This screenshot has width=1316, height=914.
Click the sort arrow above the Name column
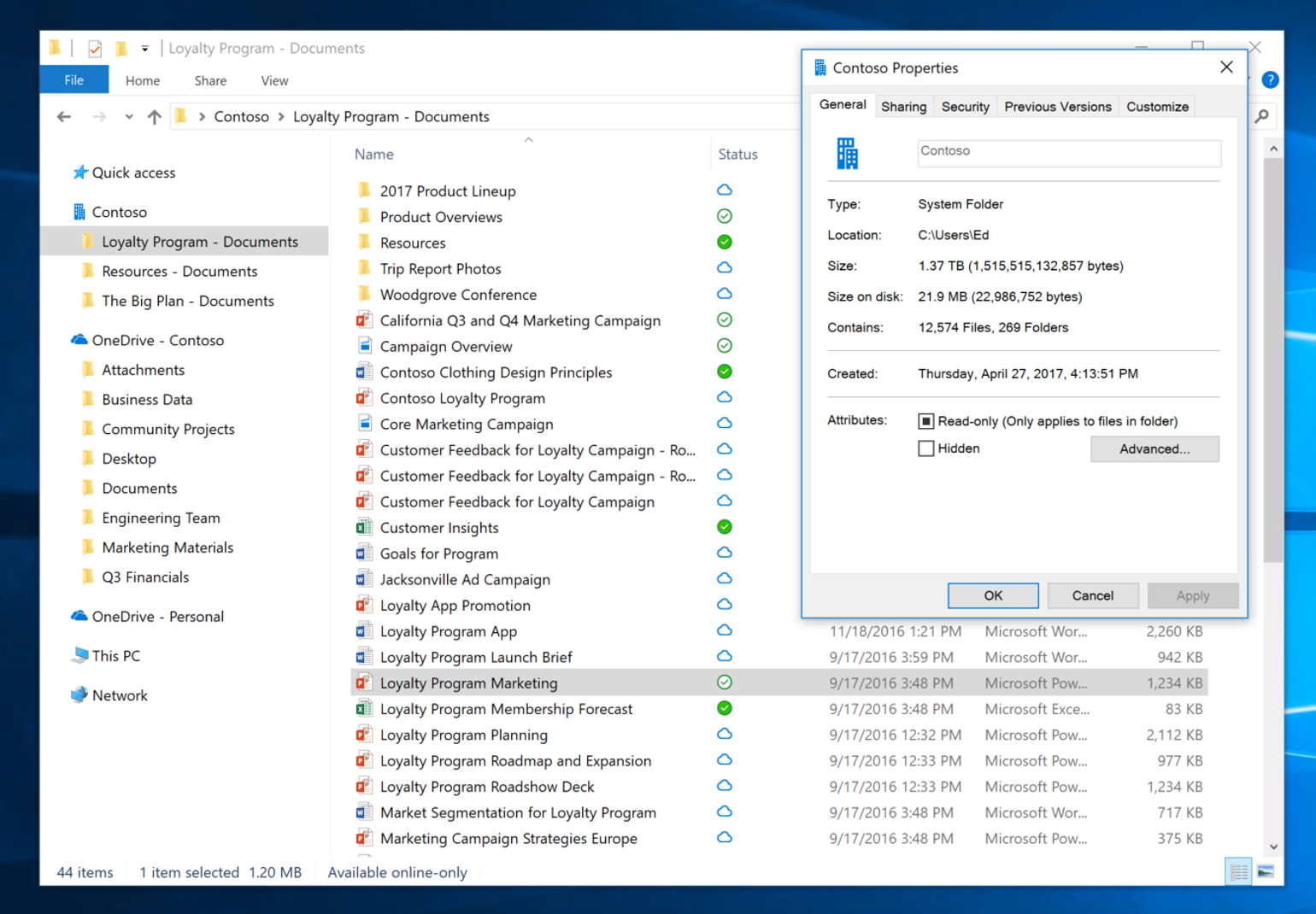(528, 140)
